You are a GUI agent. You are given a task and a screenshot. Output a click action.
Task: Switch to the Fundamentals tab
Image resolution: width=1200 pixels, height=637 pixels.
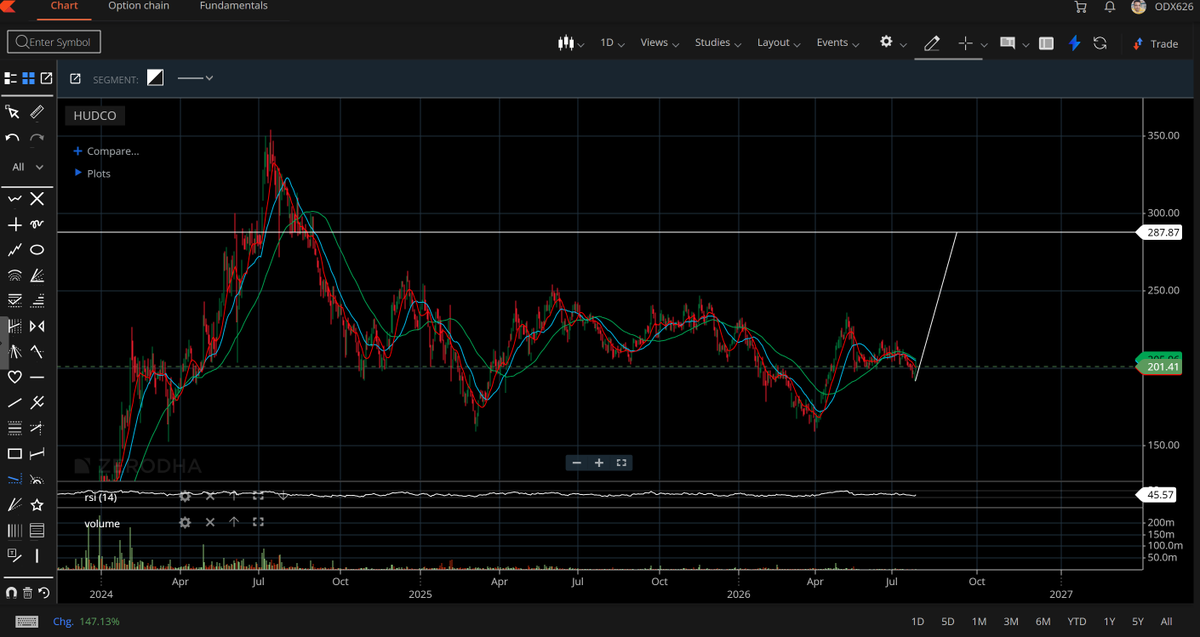pyautogui.click(x=233, y=6)
